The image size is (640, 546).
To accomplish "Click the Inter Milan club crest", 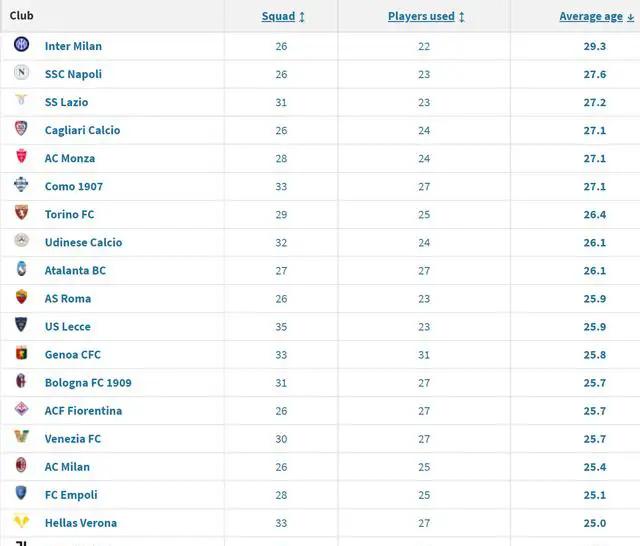I will pyautogui.click(x=21, y=44).
